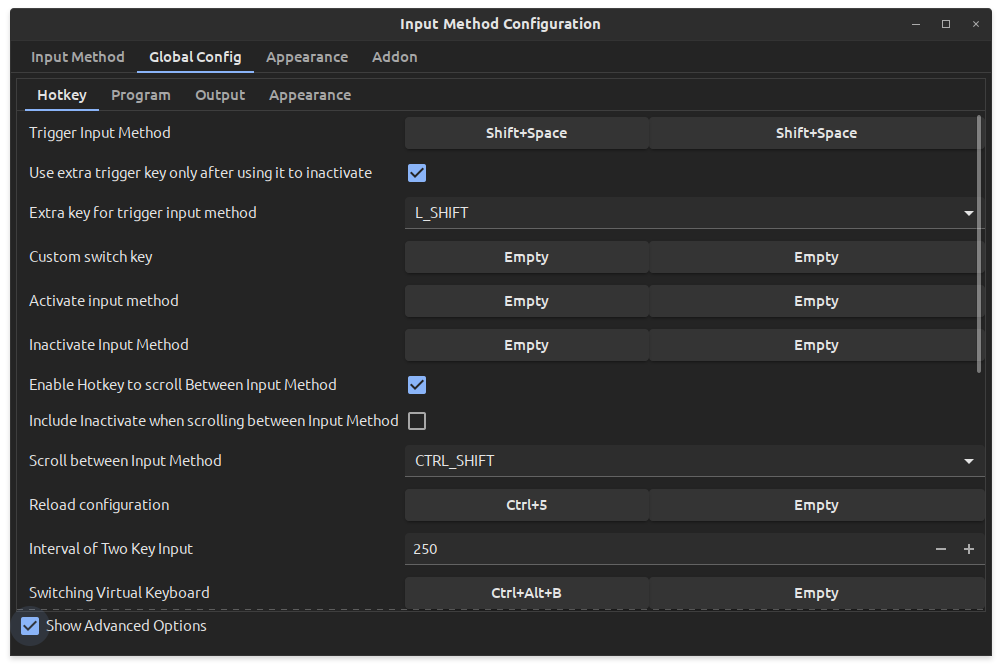Click the Empty button for Reload configuration
This screenshot has height=667, width=1002.
point(816,505)
